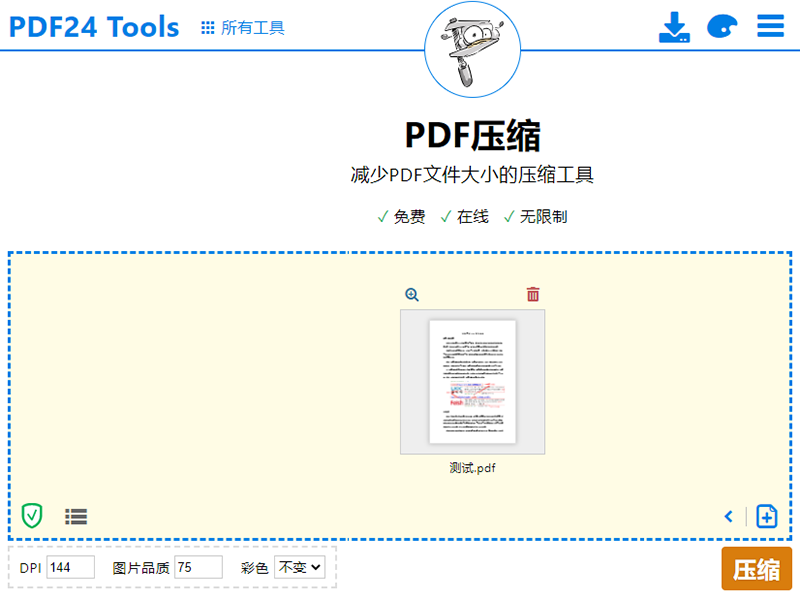Open the hamburger menu
The width and height of the screenshot is (800, 600).
[770, 26]
